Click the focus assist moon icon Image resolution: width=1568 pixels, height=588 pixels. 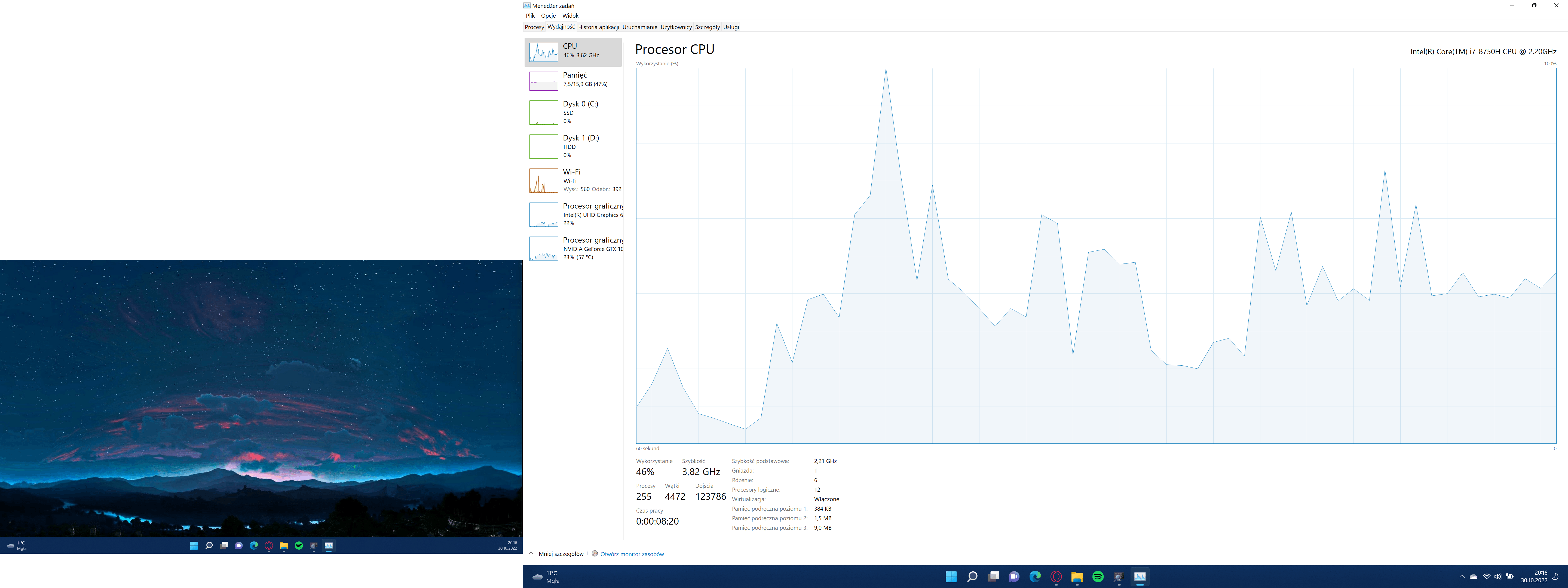pyautogui.click(x=1556, y=577)
